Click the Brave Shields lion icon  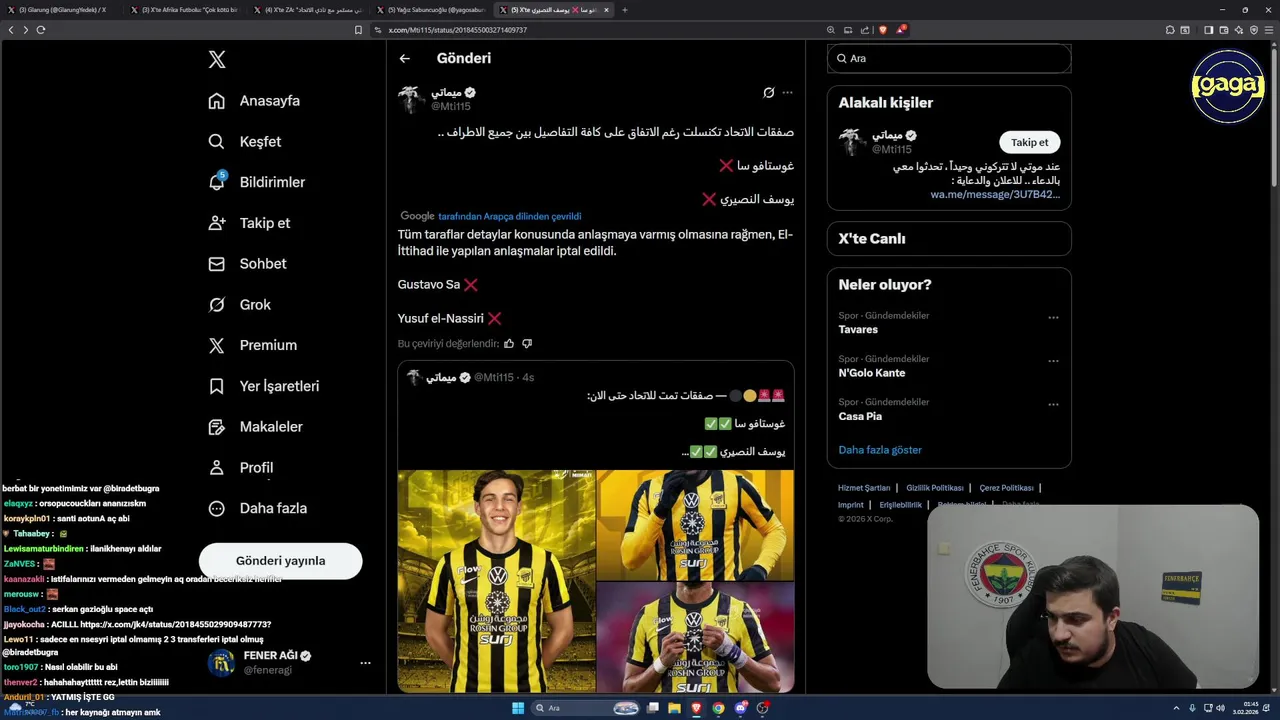[x=882, y=30]
